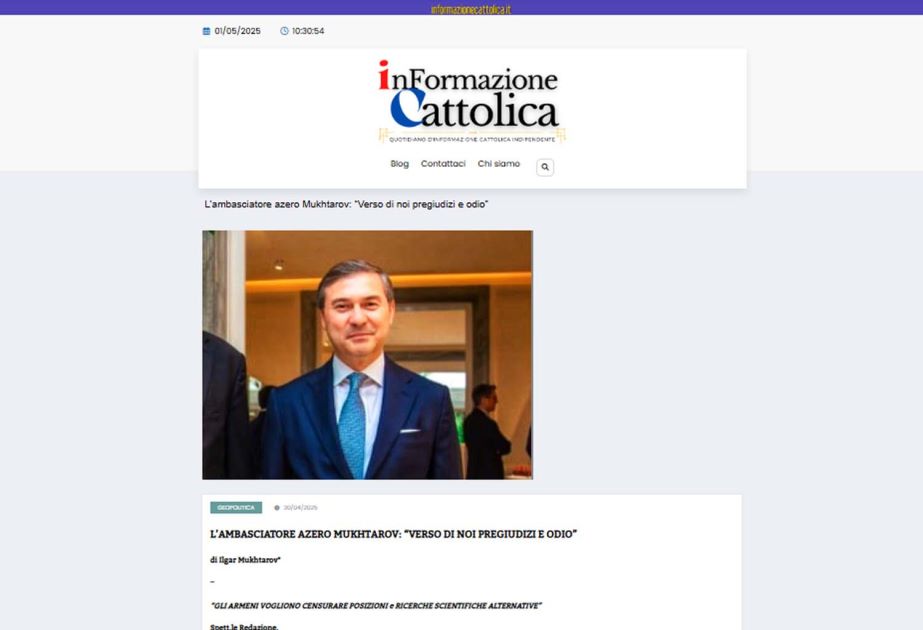The width and height of the screenshot is (923, 630).
Task: Click the italic quote about Armeni
Action: pyautogui.click(x=376, y=605)
